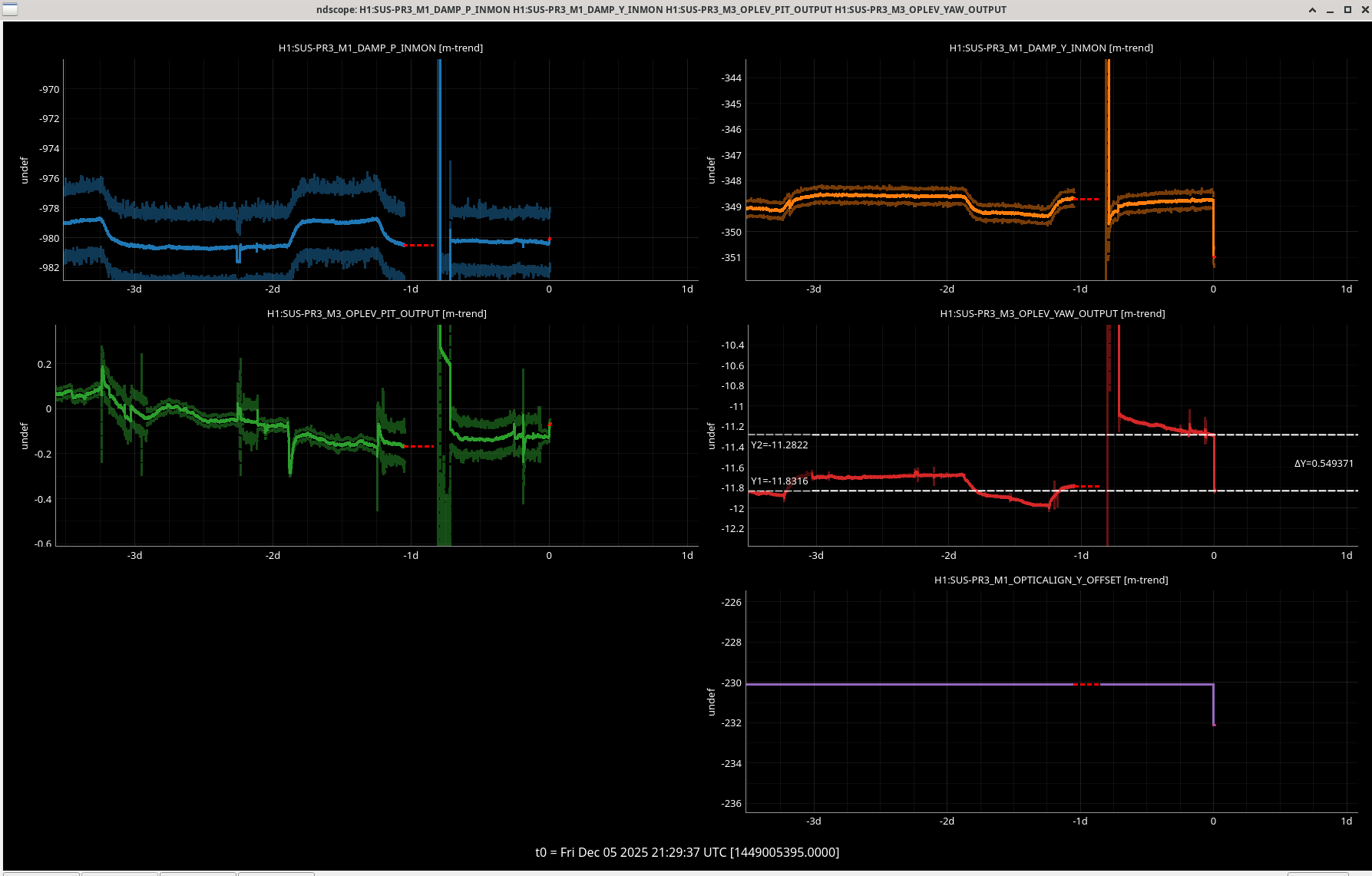The image size is (1372, 876).
Task: Click the undef Y-axis label of OPLEV_PIT_OUTPUT plot
Action: pos(24,435)
